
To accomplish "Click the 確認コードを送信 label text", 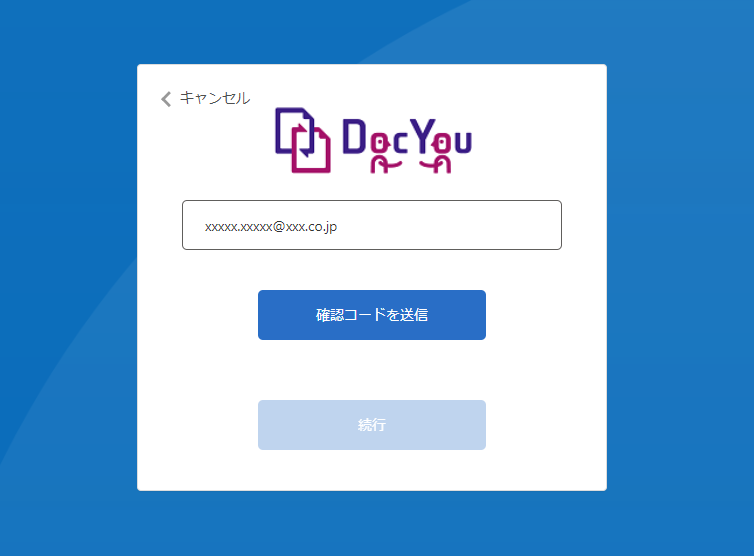I will (372, 315).
